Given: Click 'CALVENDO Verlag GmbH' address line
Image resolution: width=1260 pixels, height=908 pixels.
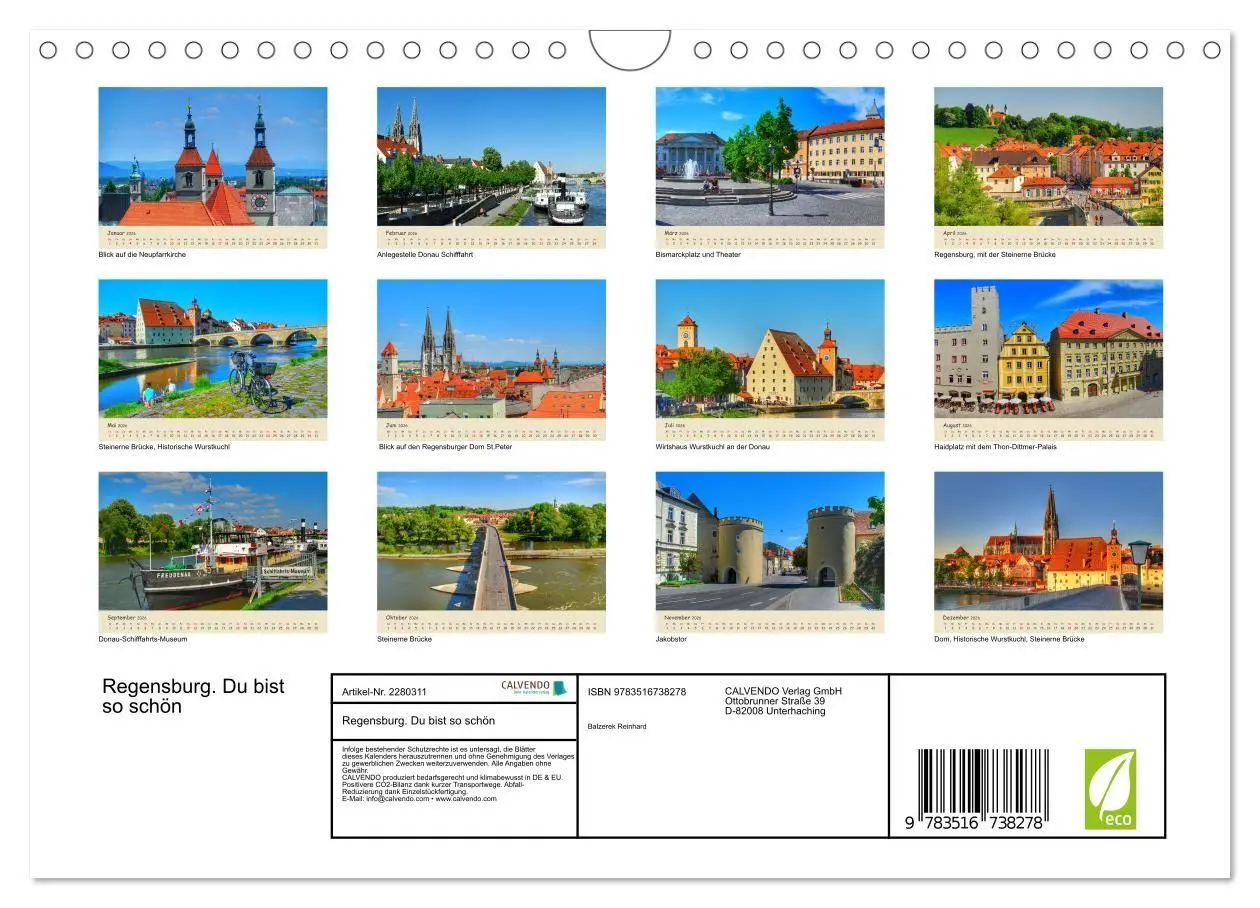Looking at the screenshot, I should [x=783, y=691].
